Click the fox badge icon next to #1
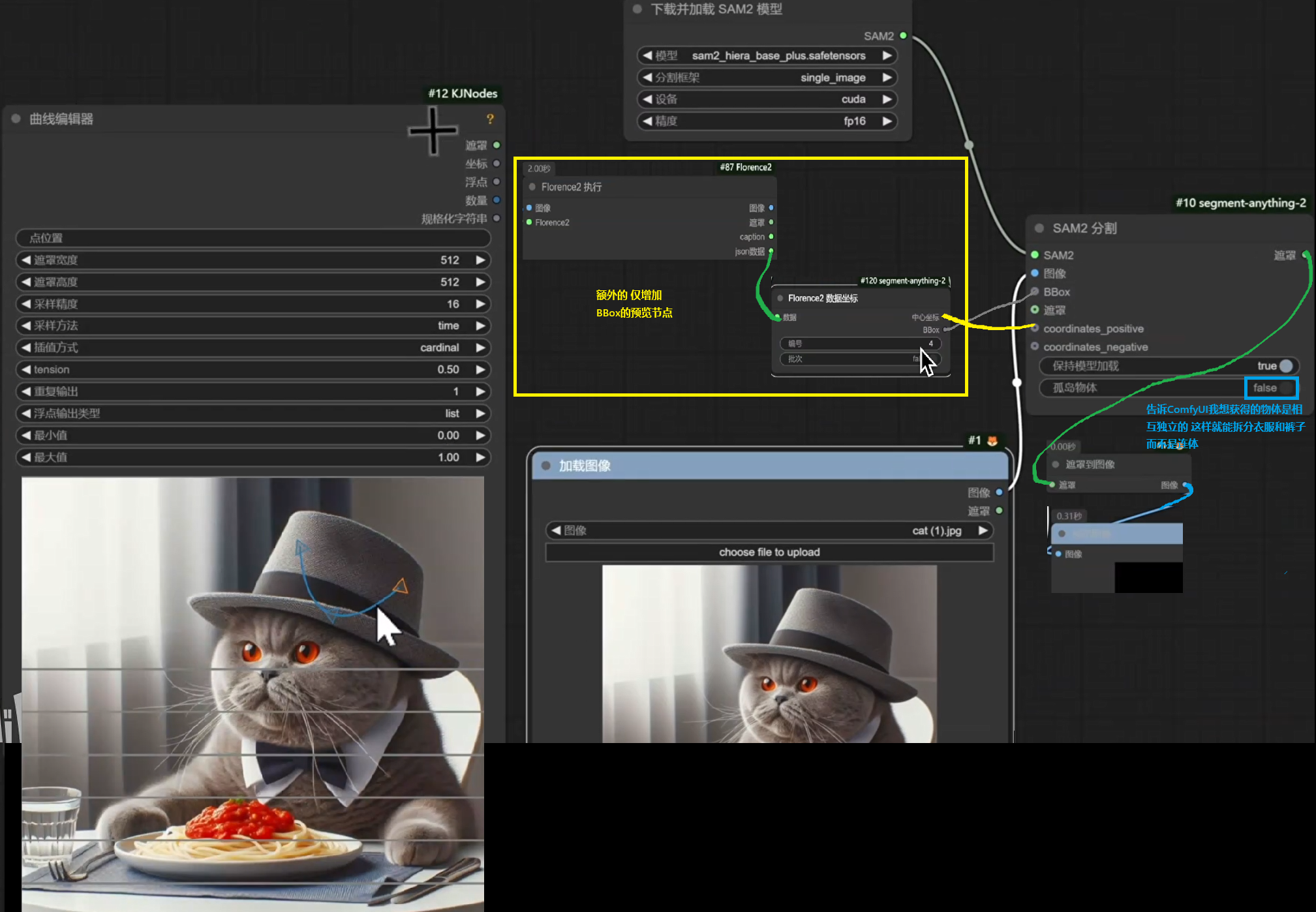The image size is (1316, 912). pos(992,441)
